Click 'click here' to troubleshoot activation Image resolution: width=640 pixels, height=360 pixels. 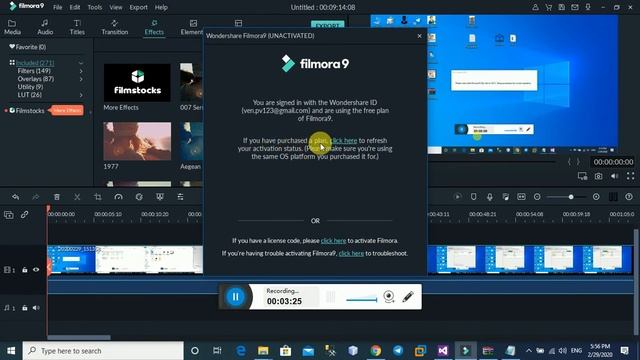click(x=351, y=253)
